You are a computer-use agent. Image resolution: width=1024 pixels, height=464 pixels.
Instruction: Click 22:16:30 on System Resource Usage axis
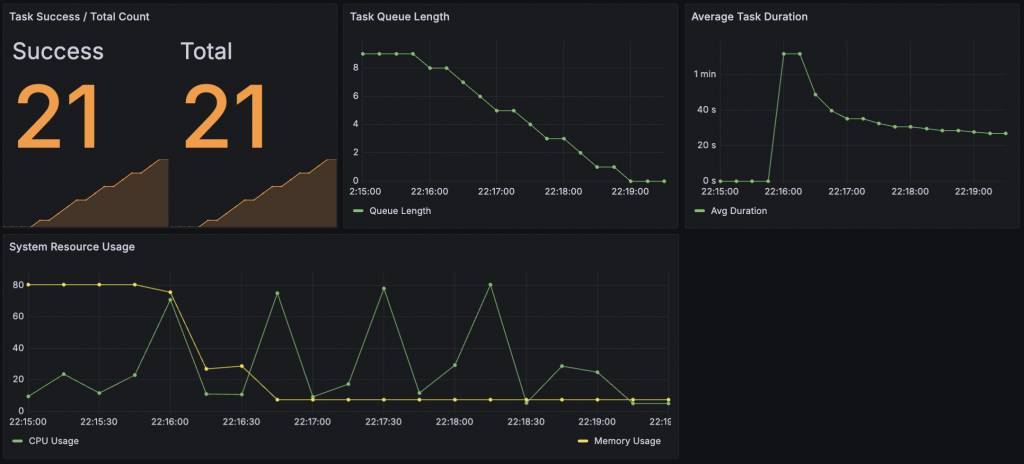click(x=242, y=422)
